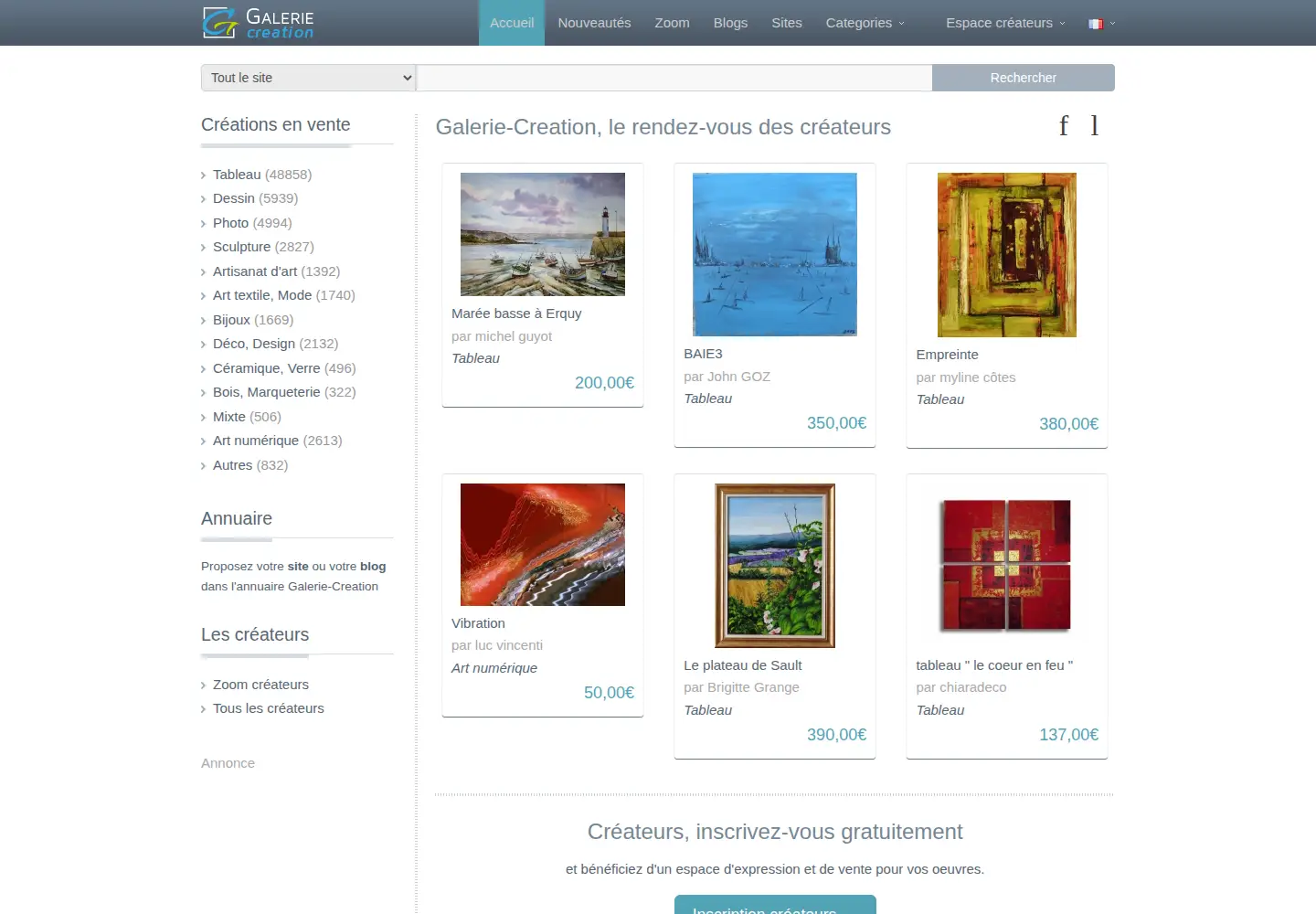The image size is (1316, 914).
Task: Click the Galerie Creation logo
Action: pos(258,23)
